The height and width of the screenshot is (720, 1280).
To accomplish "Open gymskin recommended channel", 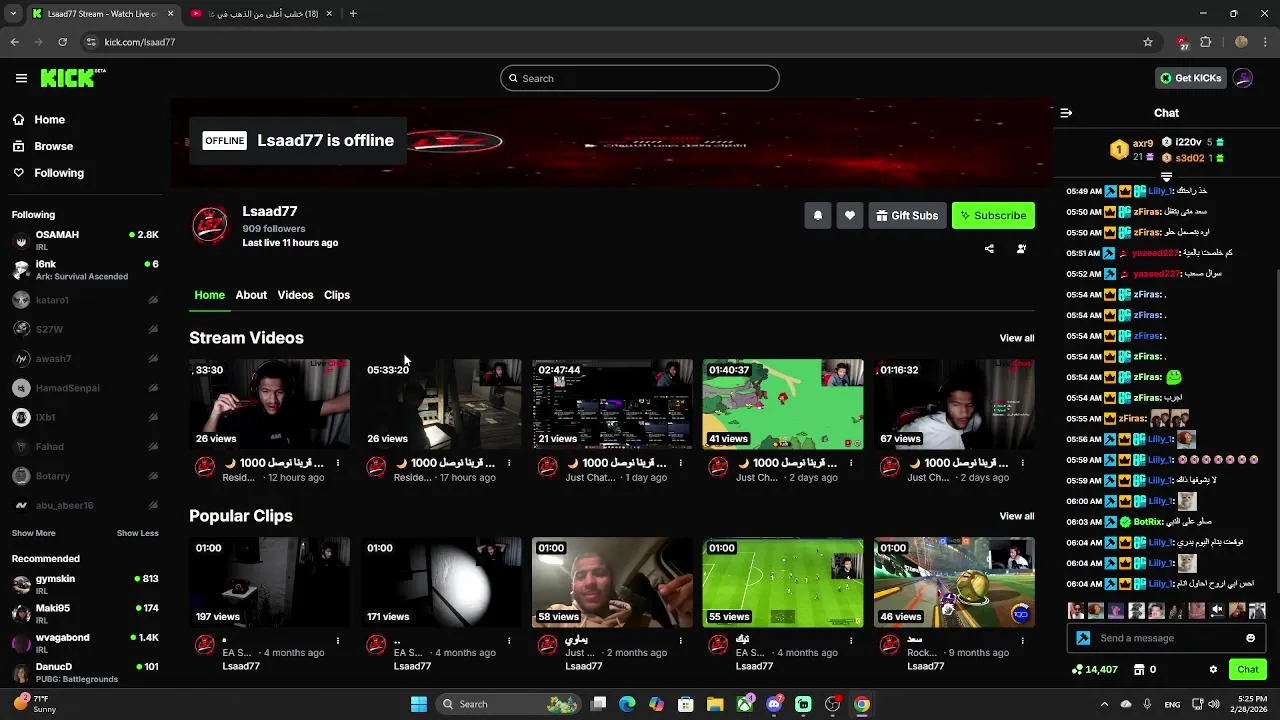I will click(85, 584).
